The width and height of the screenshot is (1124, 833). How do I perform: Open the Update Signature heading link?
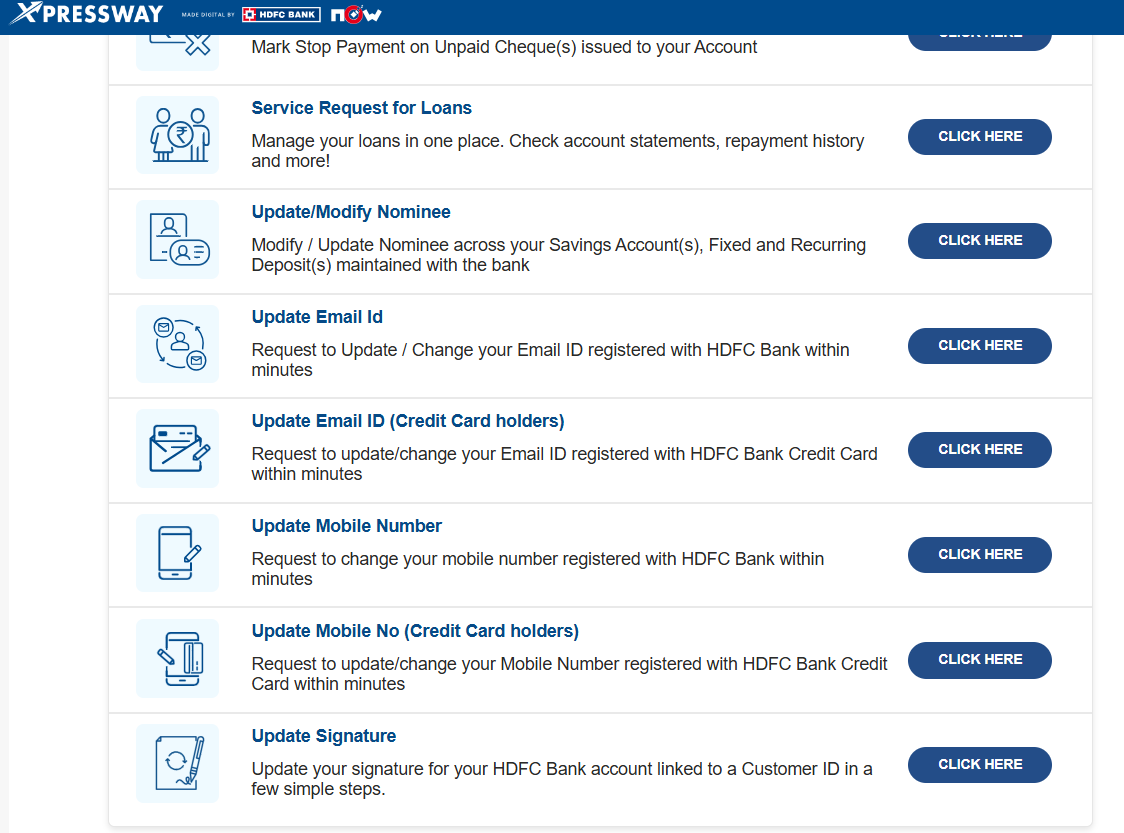click(x=323, y=736)
